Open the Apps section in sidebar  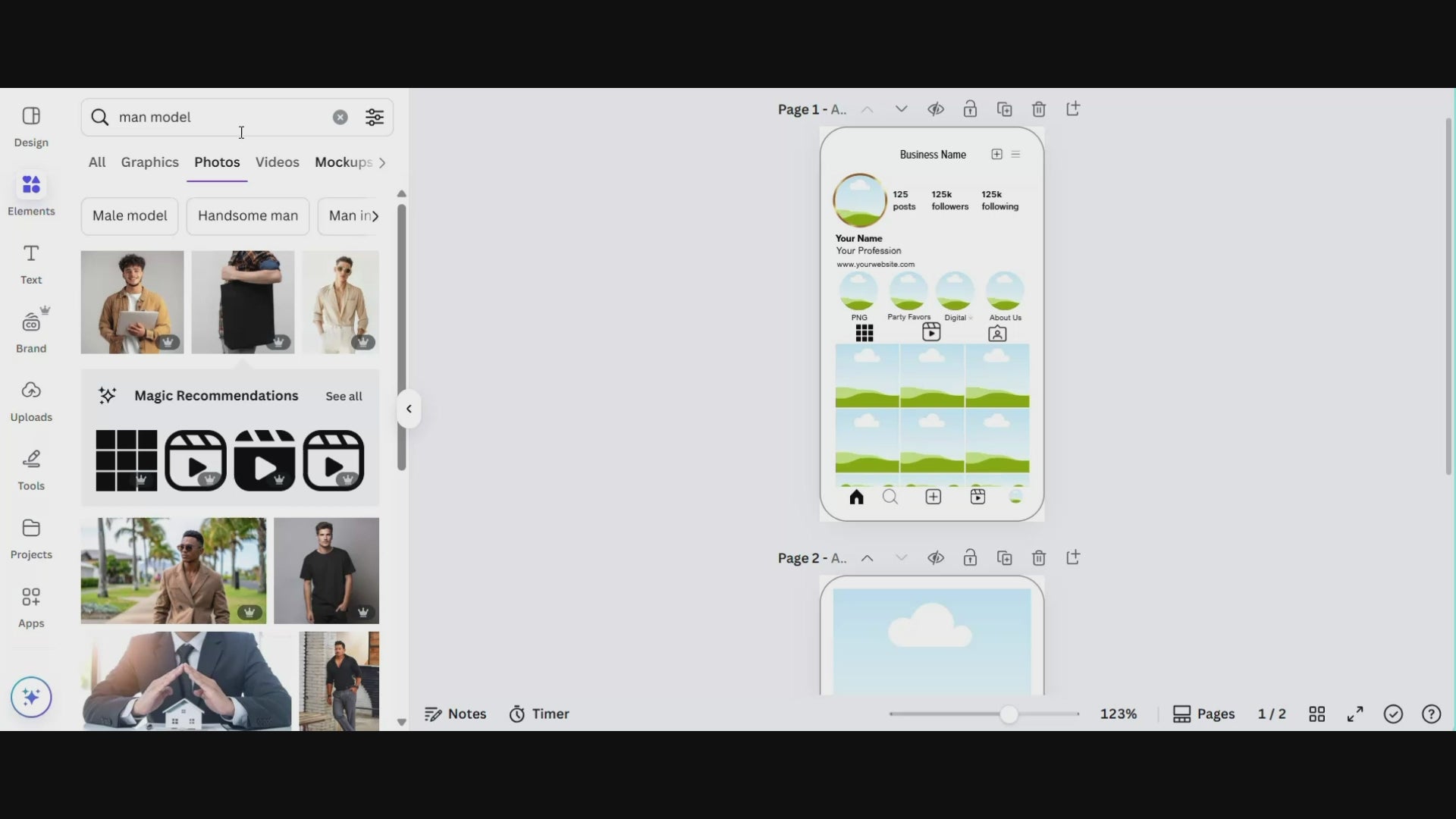(x=31, y=607)
